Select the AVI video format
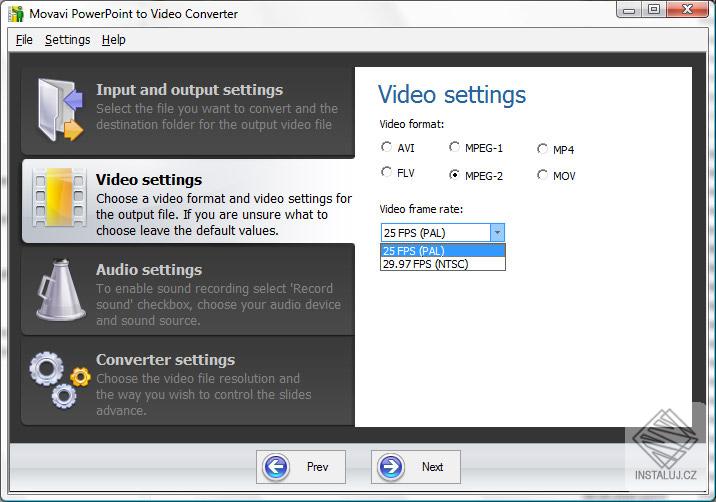The width and height of the screenshot is (716, 502). click(x=386, y=147)
